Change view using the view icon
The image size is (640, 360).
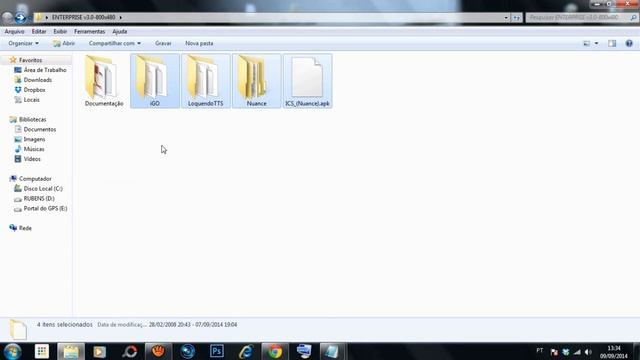(587, 43)
